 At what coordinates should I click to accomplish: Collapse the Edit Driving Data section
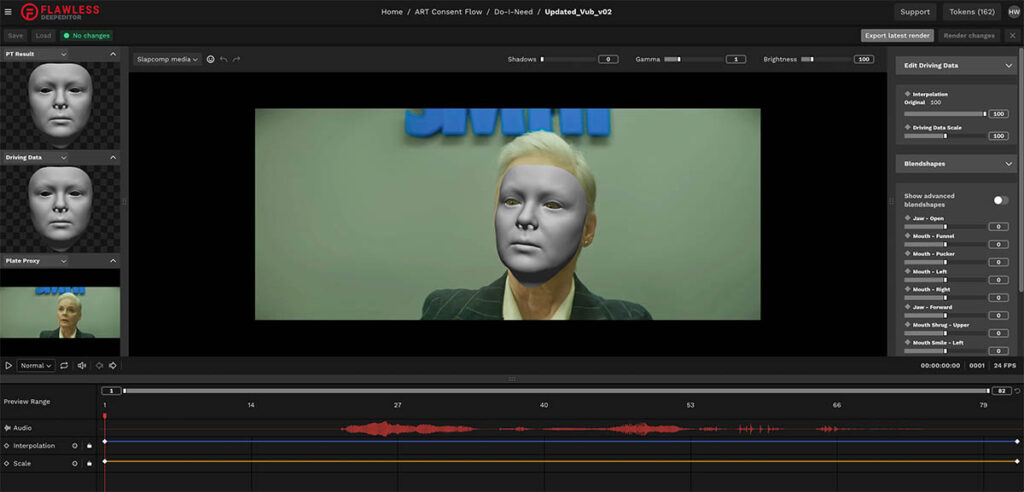1008,65
